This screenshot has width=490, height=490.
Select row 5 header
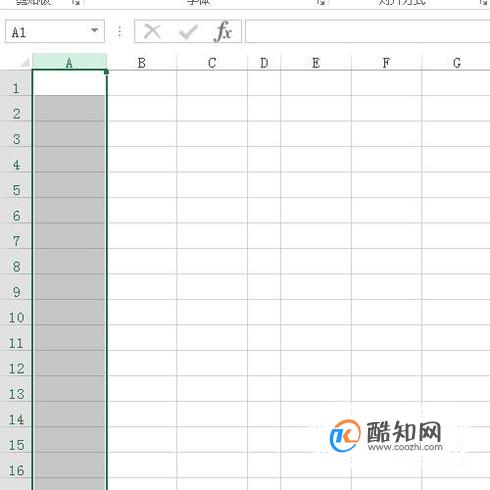(x=16, y=190)
